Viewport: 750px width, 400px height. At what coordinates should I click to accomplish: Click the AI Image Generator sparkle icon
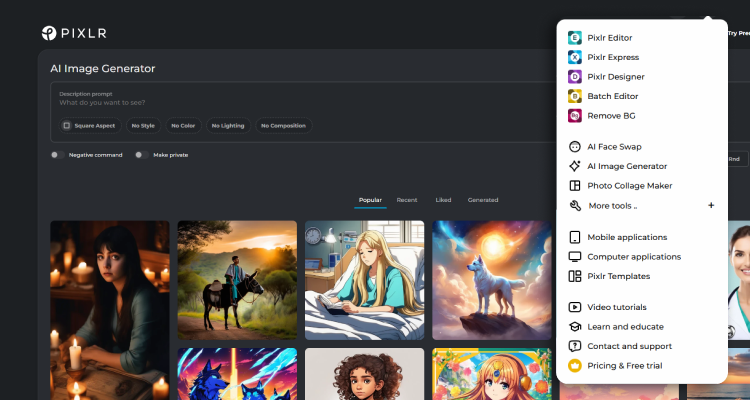(574, 166)
